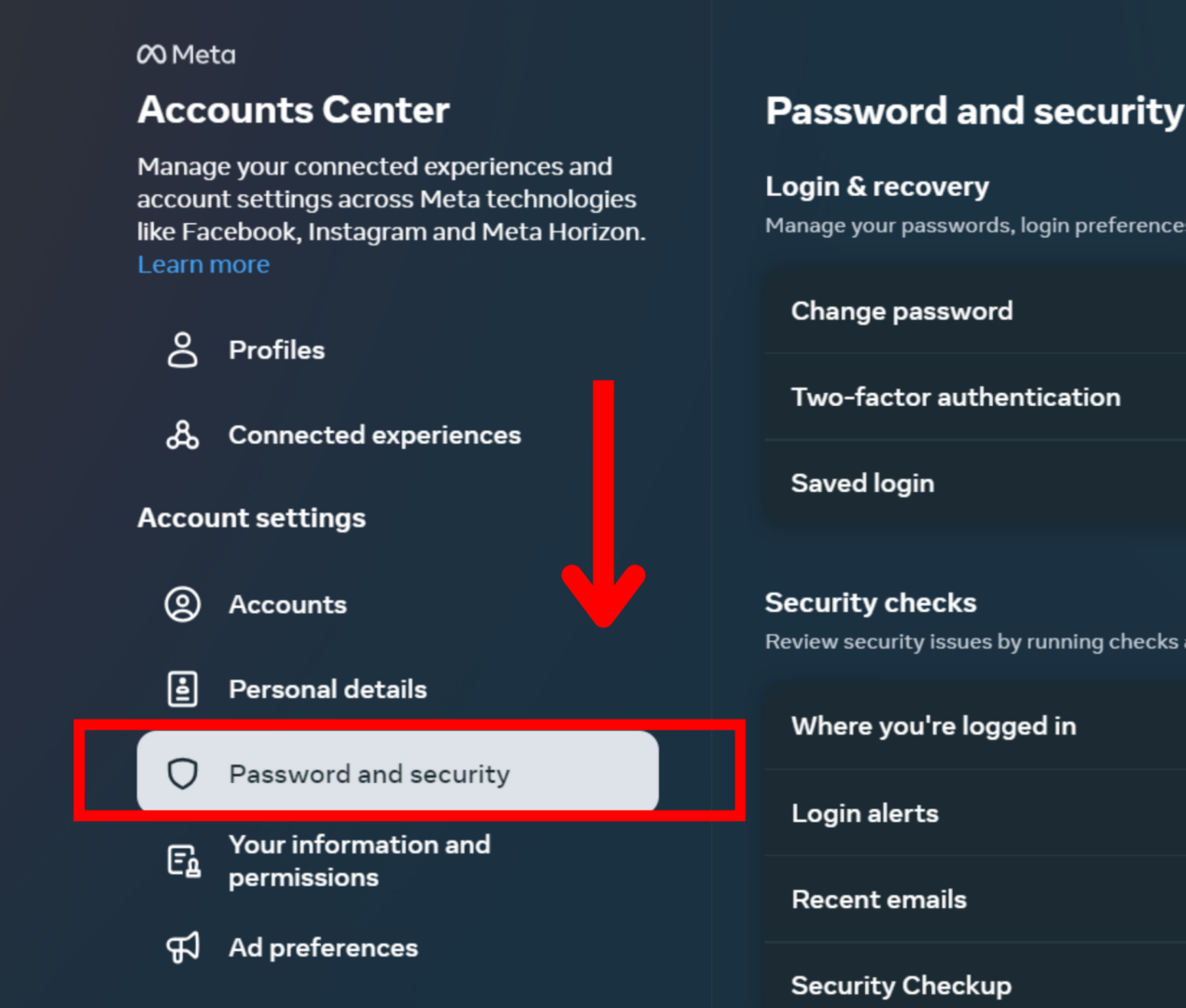Screen dimensions: 1186x1008
Task: Click the Password and security shield icon
Action: coord(183,774)
